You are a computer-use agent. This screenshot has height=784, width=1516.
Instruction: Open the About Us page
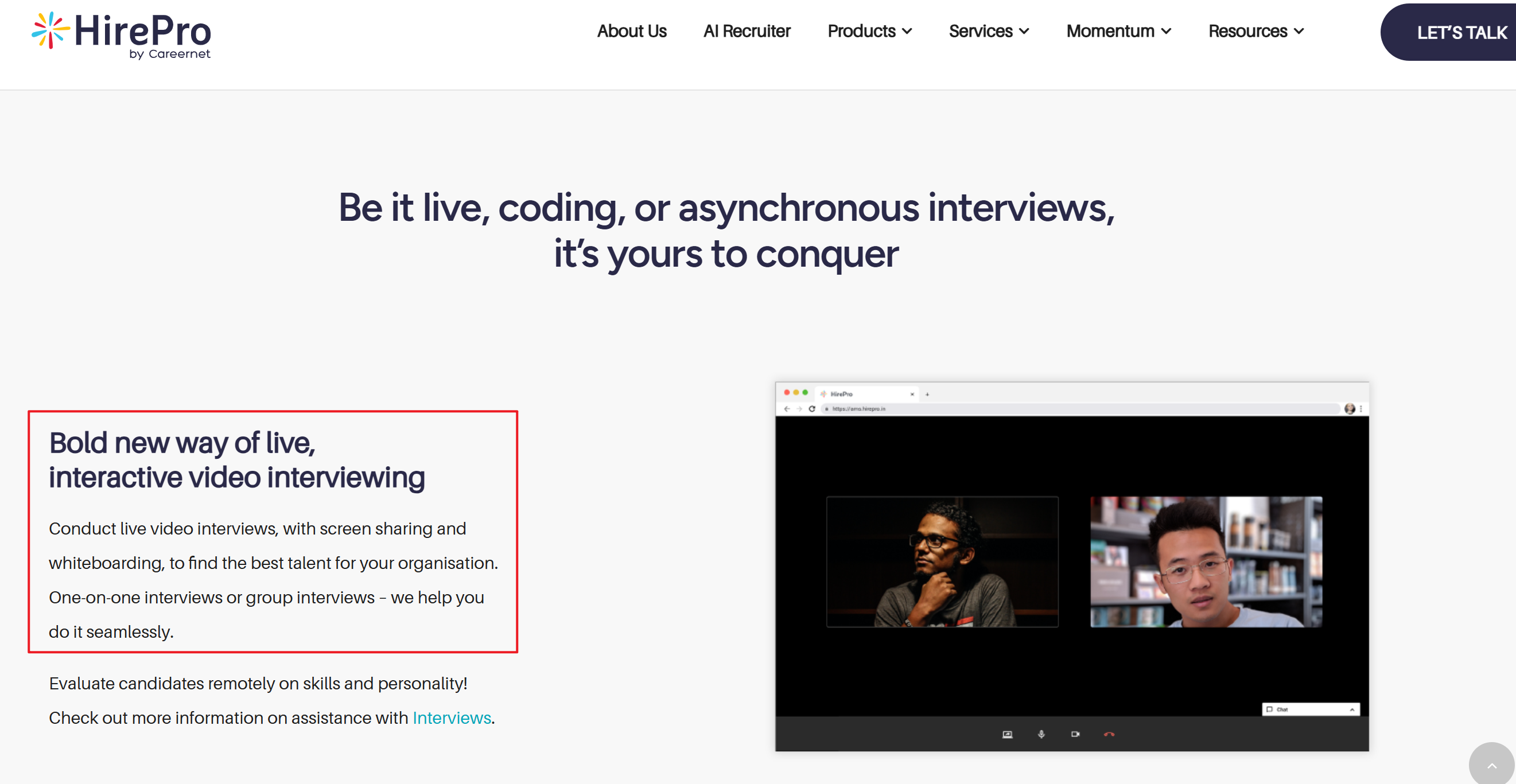[x=631, y=31]
